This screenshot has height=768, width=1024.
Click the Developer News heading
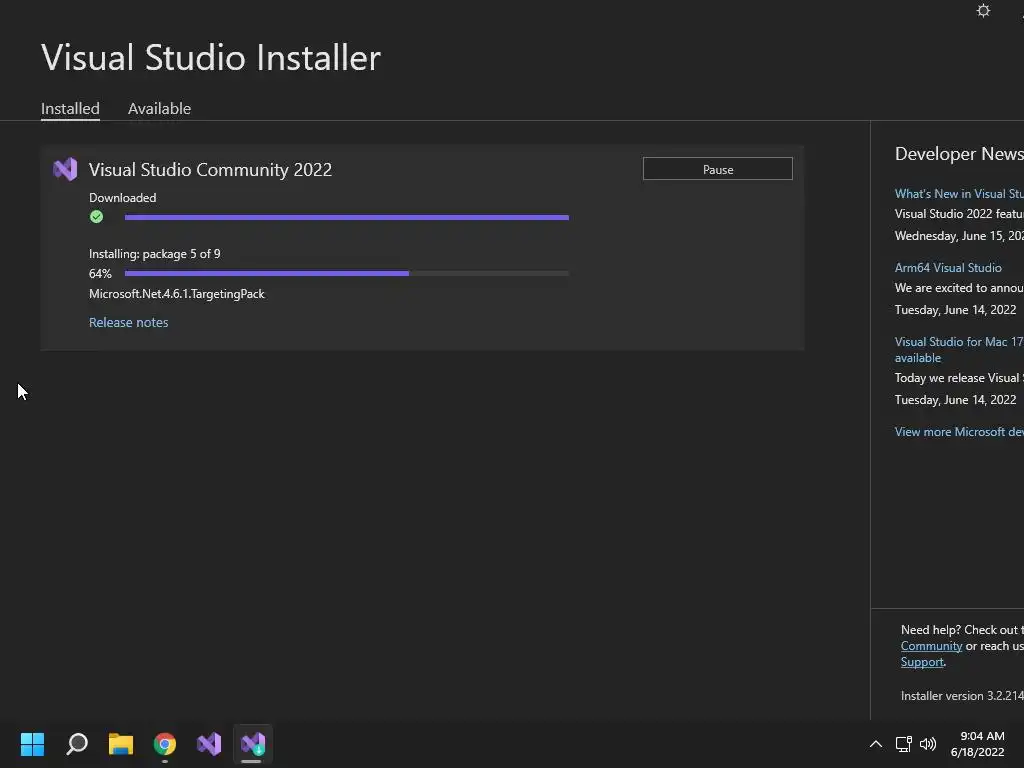coord(959,153)
